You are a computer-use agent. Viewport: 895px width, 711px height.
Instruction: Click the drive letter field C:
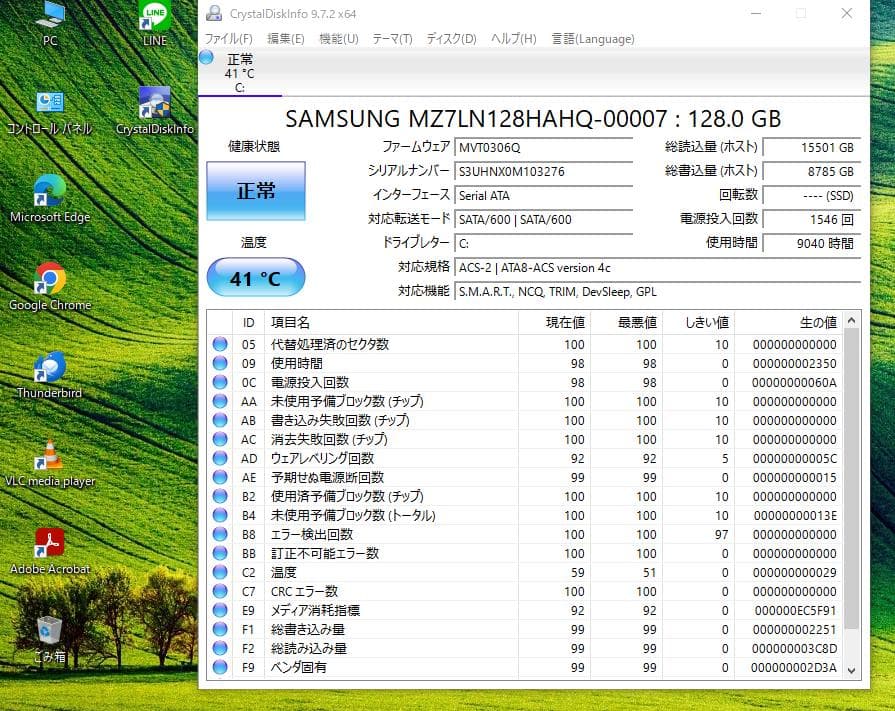tap(543, 244)
